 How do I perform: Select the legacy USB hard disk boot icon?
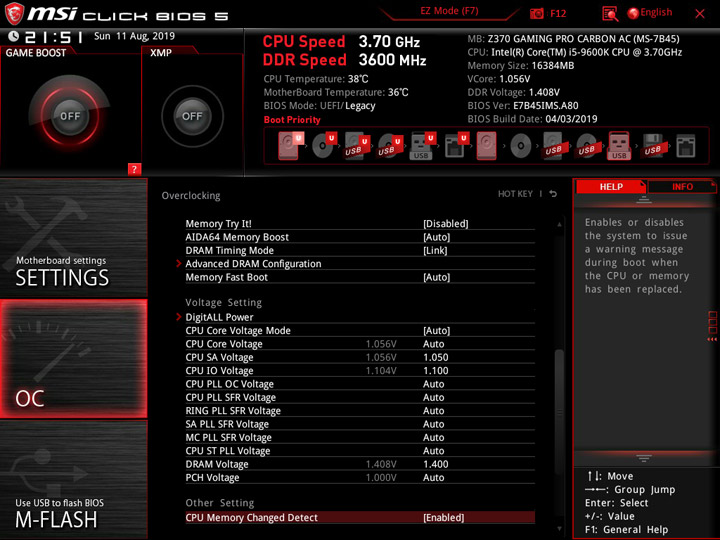553,146
